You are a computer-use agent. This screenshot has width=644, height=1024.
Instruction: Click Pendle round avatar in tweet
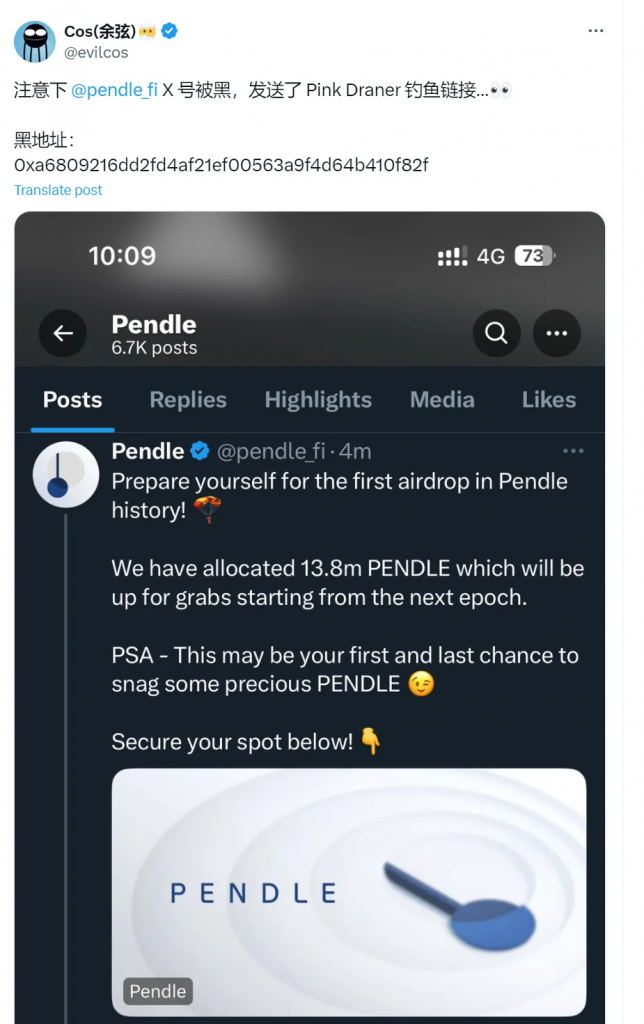click(x=66, y=474)
